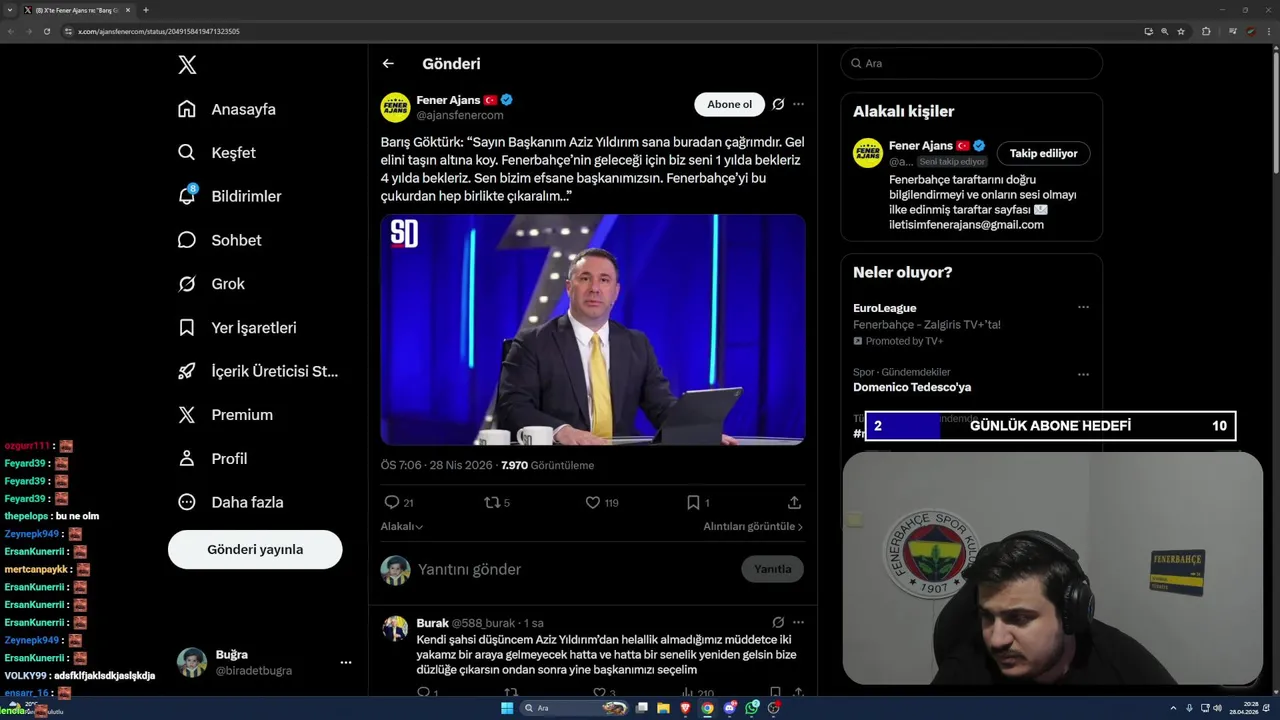
Task: Open Windows Start menu
Action: (x=507, y=708)
